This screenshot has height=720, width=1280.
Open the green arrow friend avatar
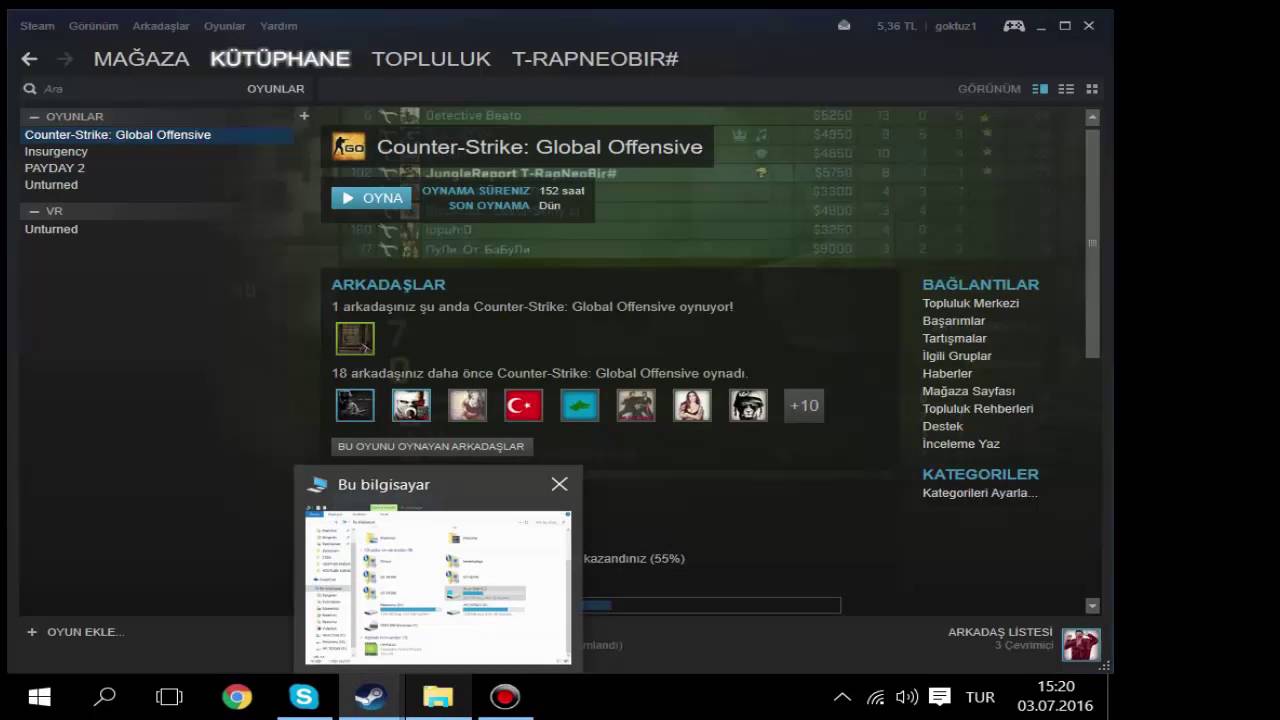(579, 405)
